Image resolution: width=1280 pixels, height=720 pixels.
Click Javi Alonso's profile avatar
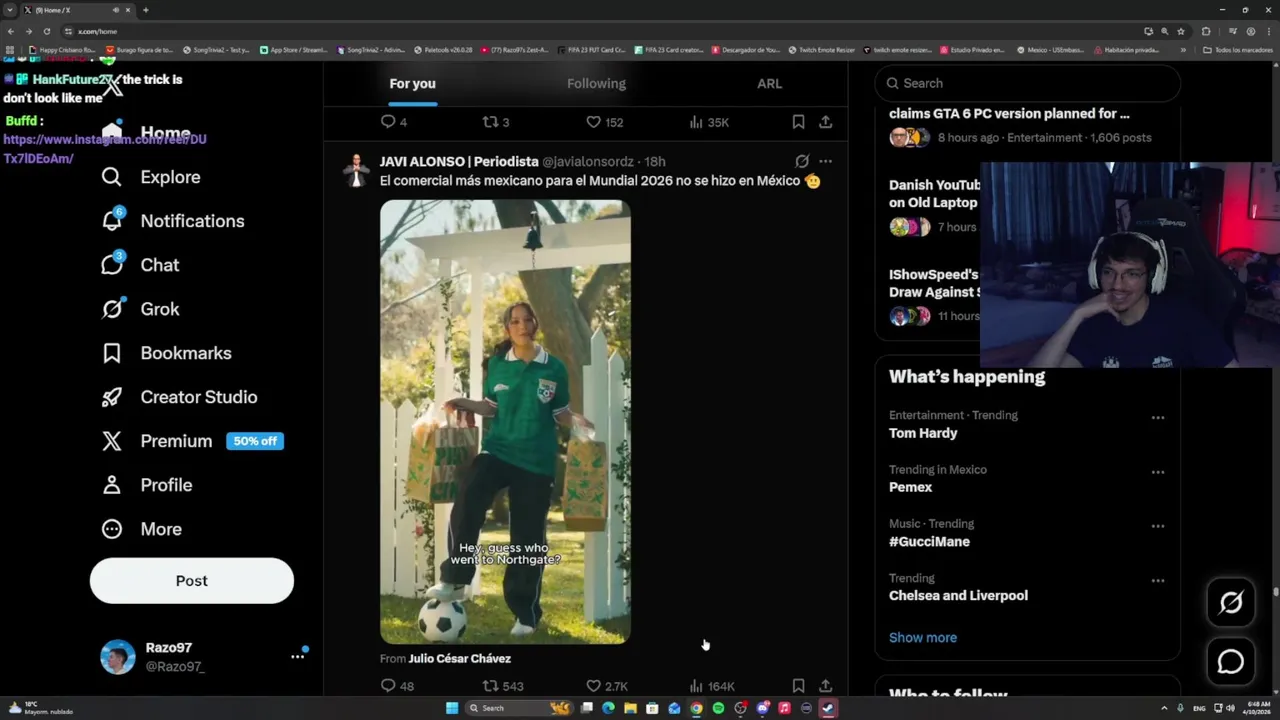pos(356,170)
